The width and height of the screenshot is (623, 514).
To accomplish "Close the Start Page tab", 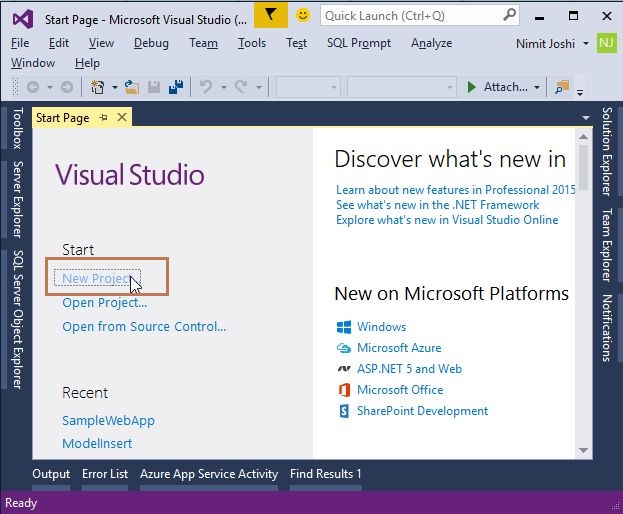I will [x=122, y=117].
